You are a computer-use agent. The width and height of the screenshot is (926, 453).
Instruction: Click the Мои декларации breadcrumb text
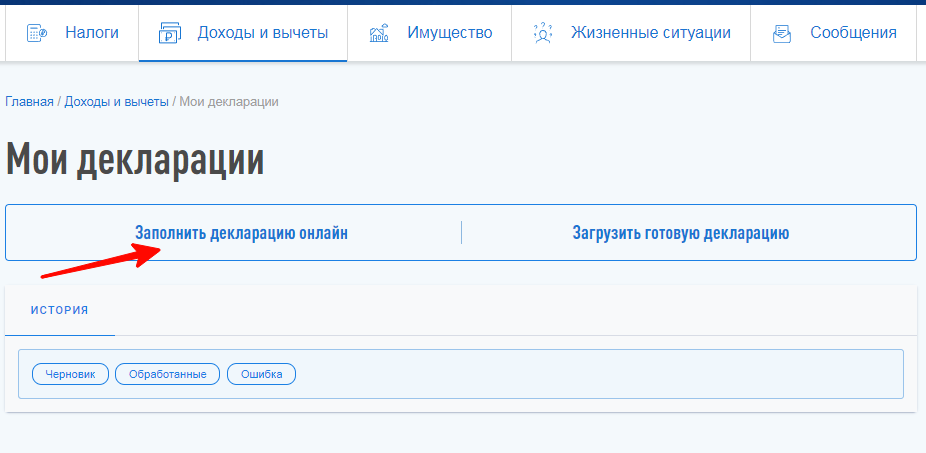228,102
